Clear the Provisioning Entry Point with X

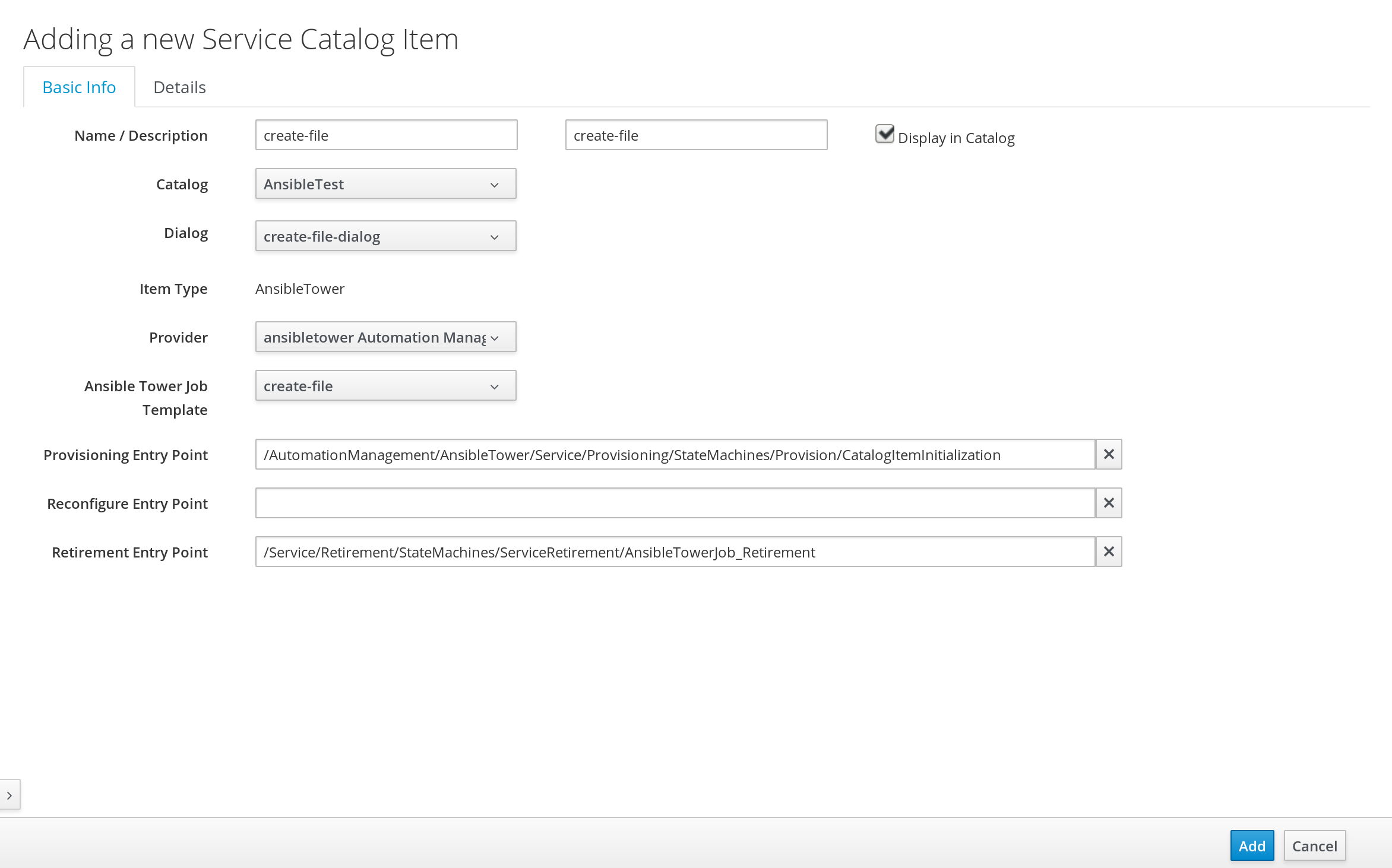[1108, 454]
